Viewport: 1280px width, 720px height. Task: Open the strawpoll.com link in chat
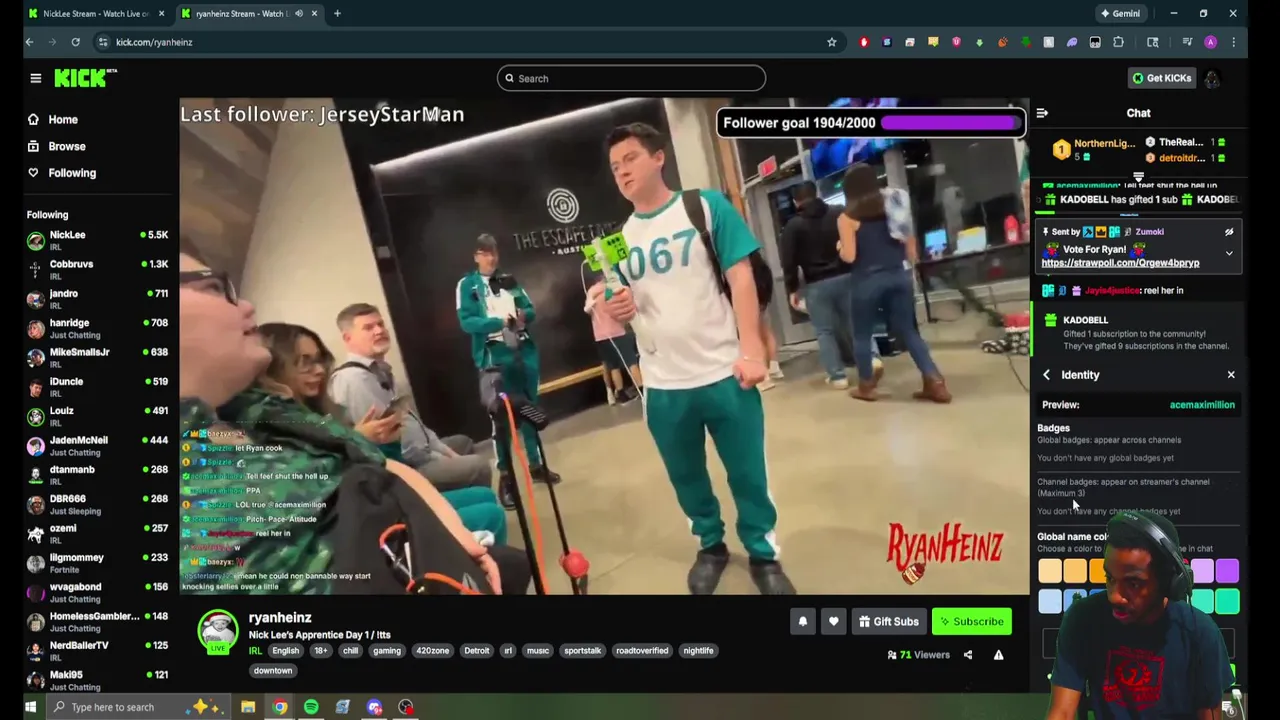[1120, 263]
